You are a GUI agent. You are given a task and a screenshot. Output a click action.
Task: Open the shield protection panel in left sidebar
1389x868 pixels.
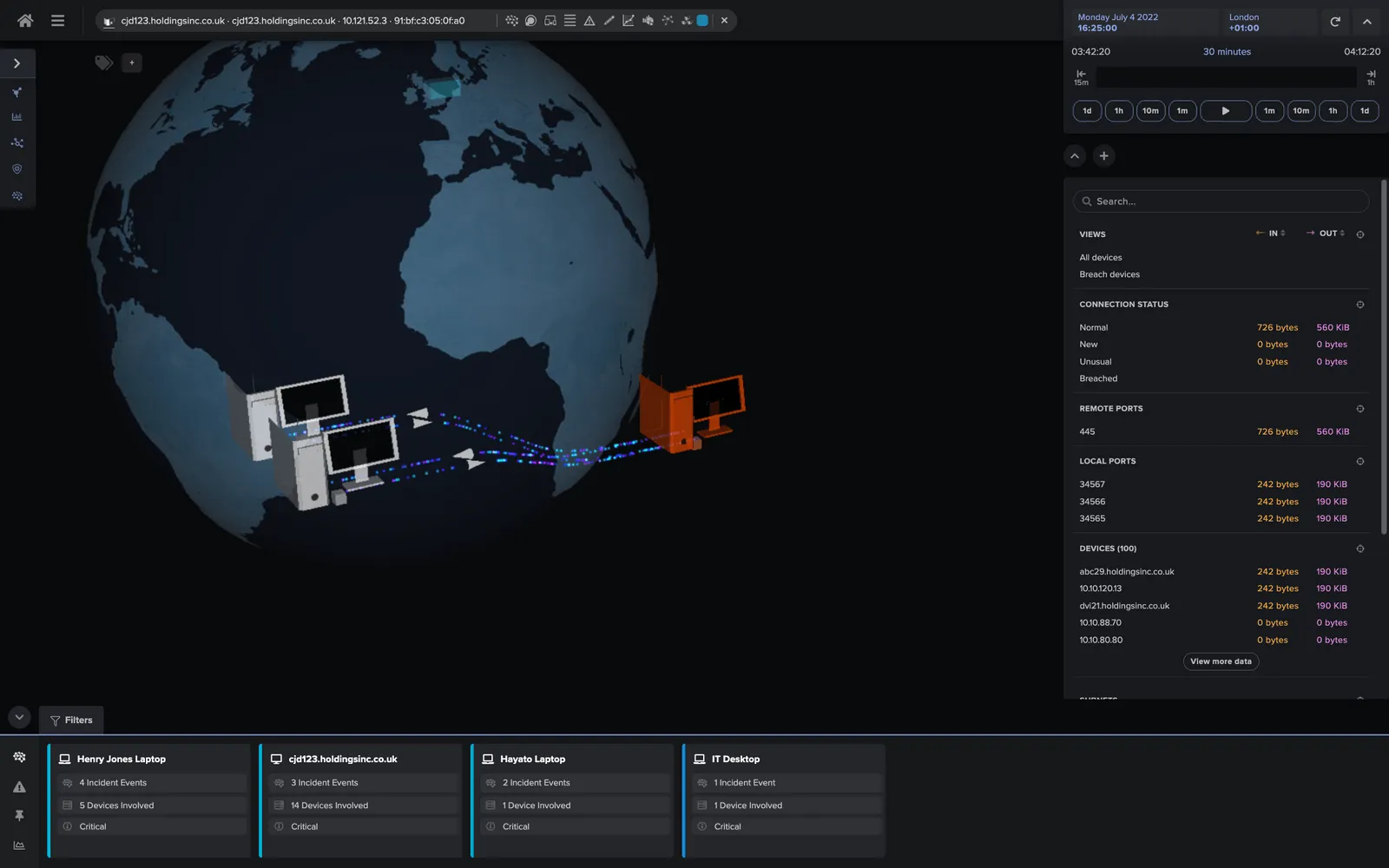pos(16,168)
